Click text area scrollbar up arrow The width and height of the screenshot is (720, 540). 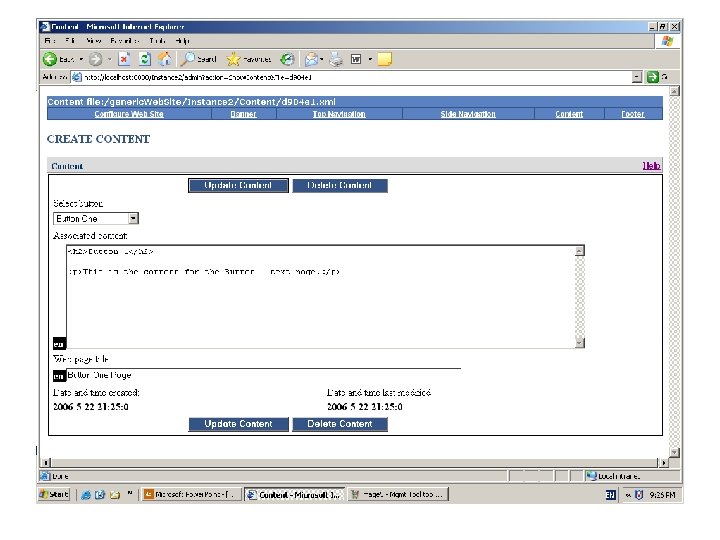580,251
